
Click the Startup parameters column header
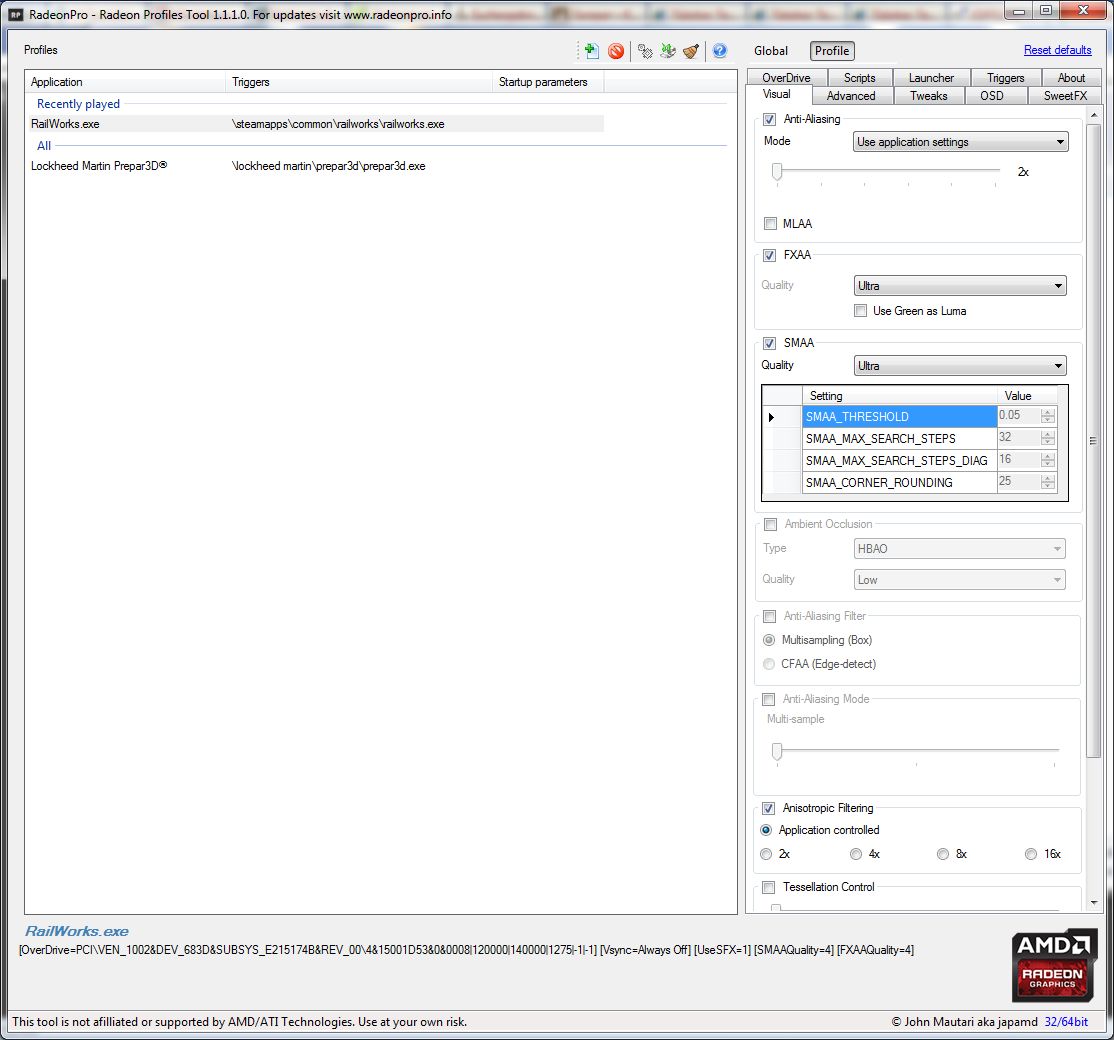point(548,82)
